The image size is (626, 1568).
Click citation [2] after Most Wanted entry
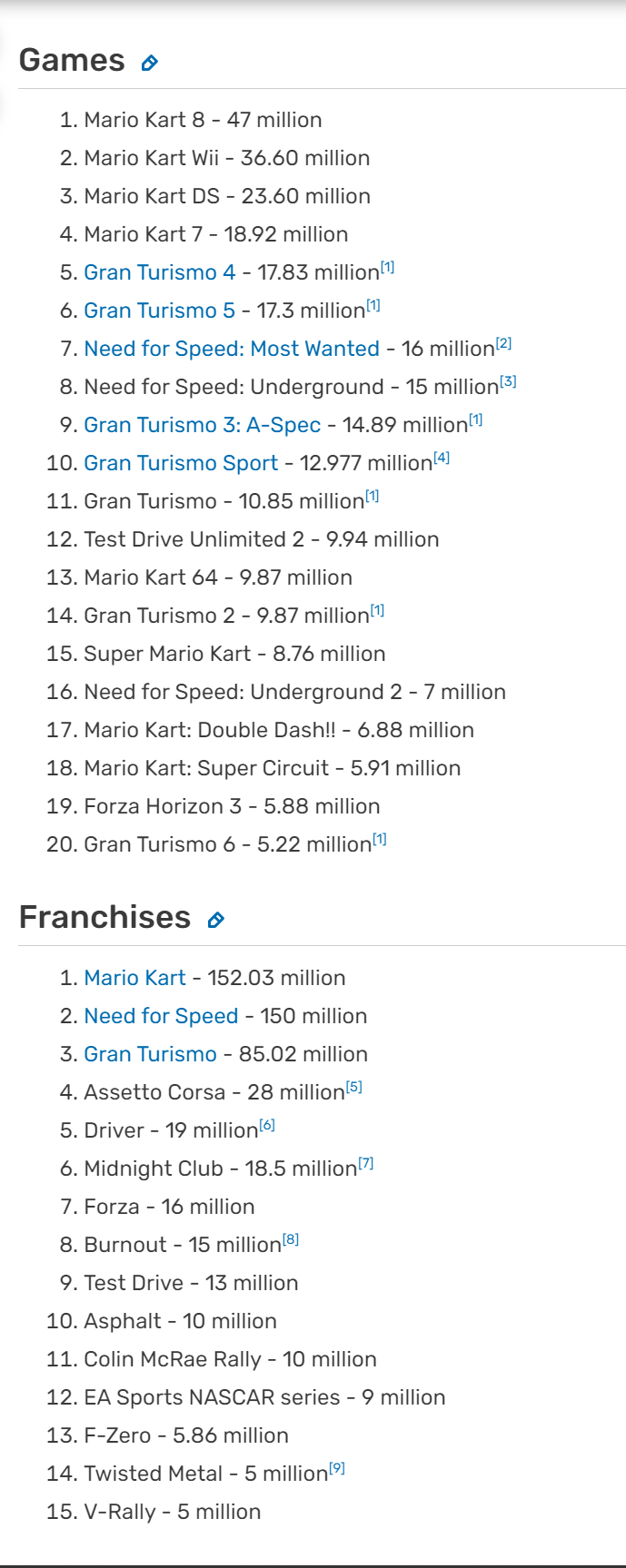coord(504,343)
